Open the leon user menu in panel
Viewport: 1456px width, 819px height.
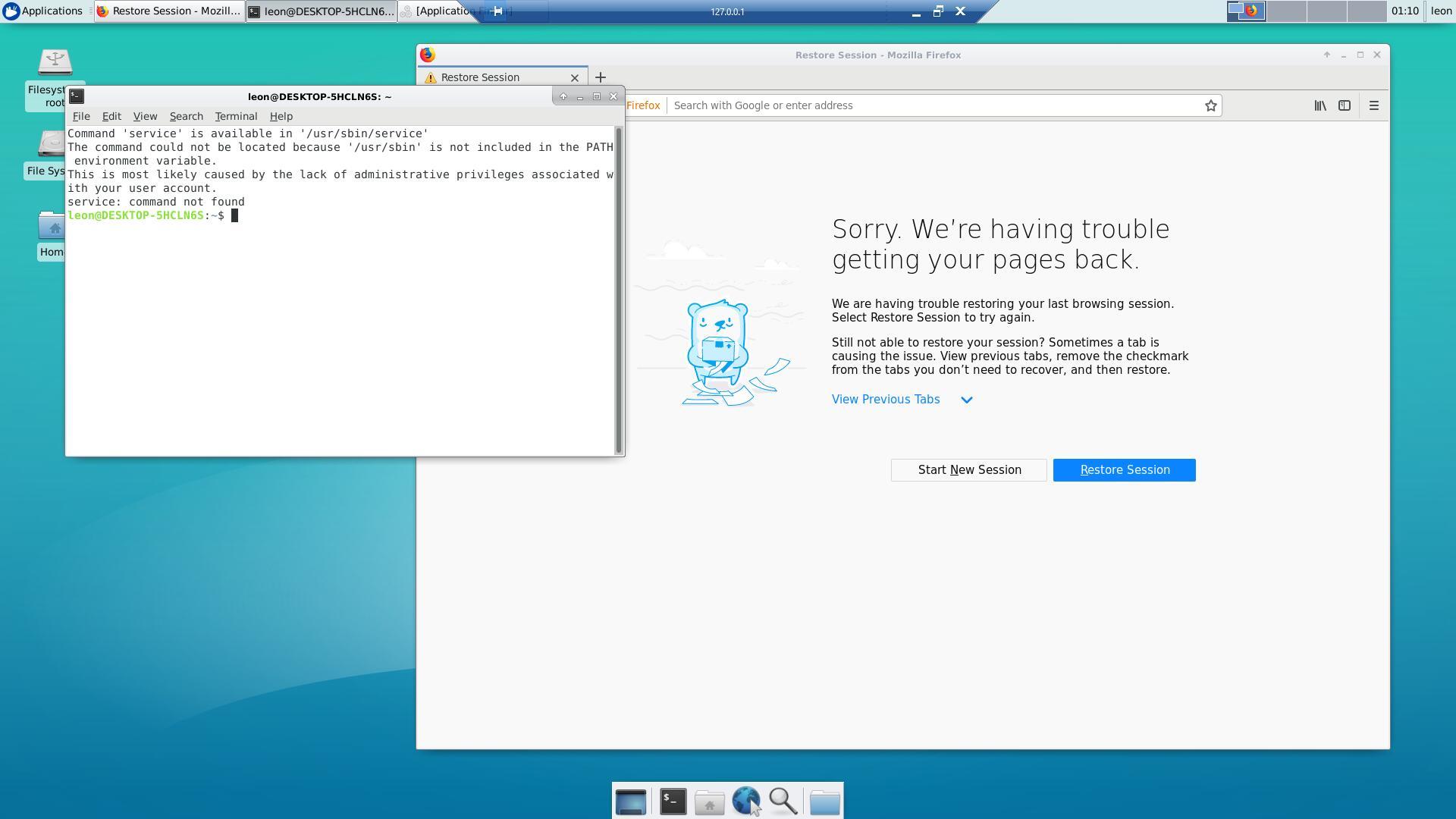pos(1441,11)
